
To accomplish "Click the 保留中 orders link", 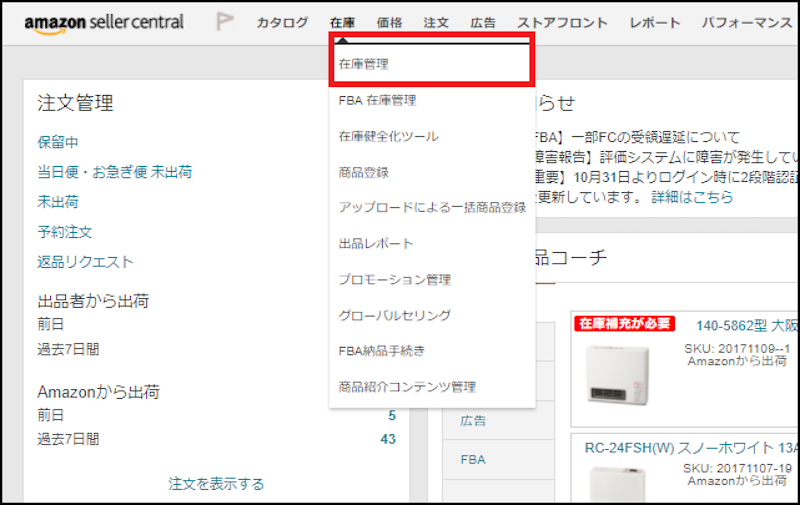I will 58,142.
